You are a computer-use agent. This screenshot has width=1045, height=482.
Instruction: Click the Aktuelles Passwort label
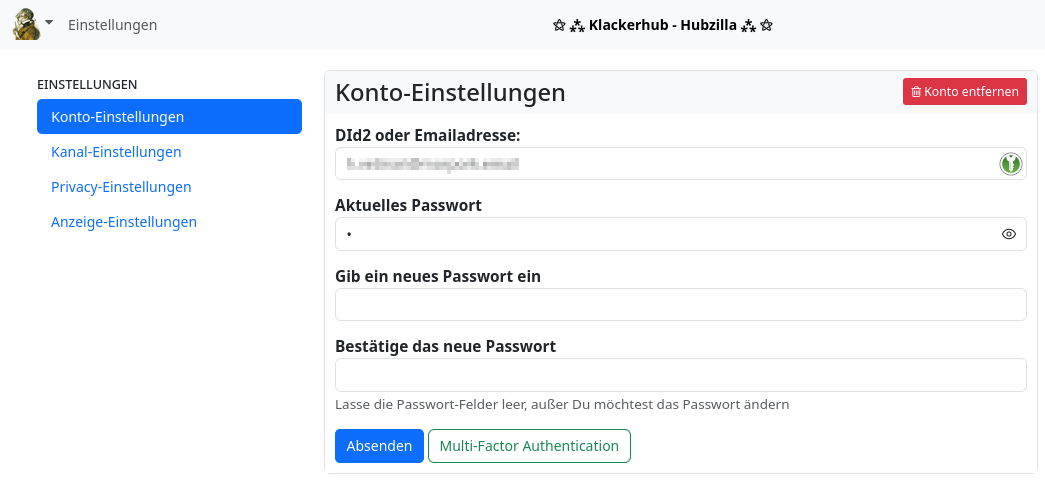coord(408,205)
